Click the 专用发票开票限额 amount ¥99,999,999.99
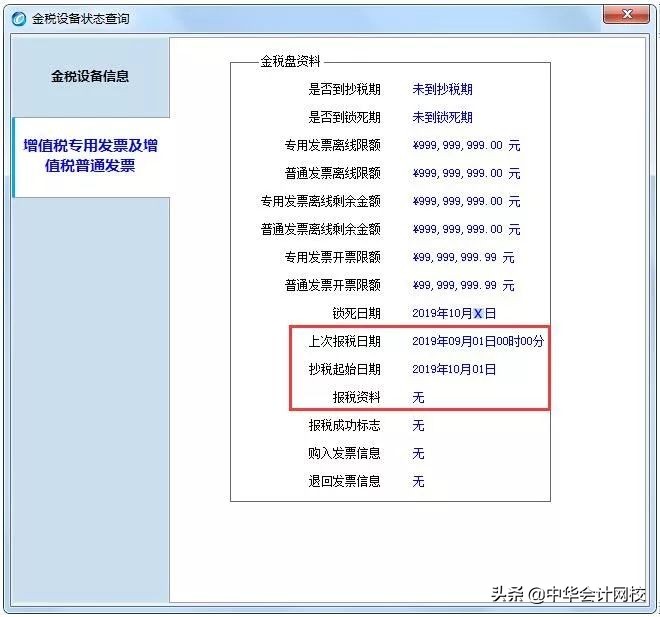 [463, 257]
